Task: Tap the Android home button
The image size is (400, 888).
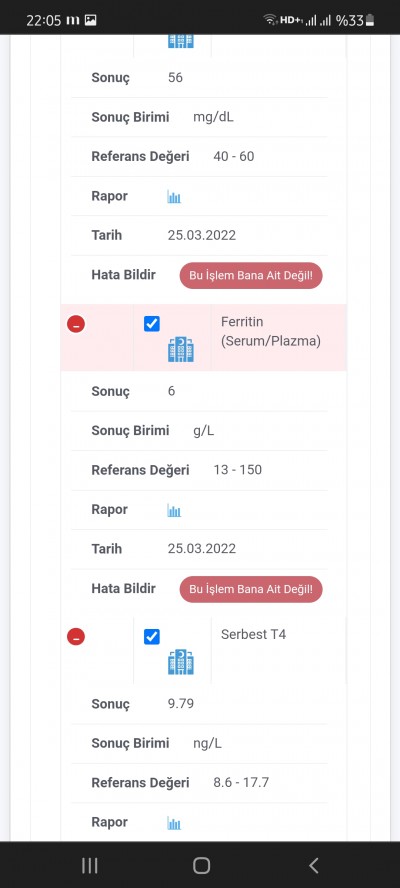Action: click(201, 865)
